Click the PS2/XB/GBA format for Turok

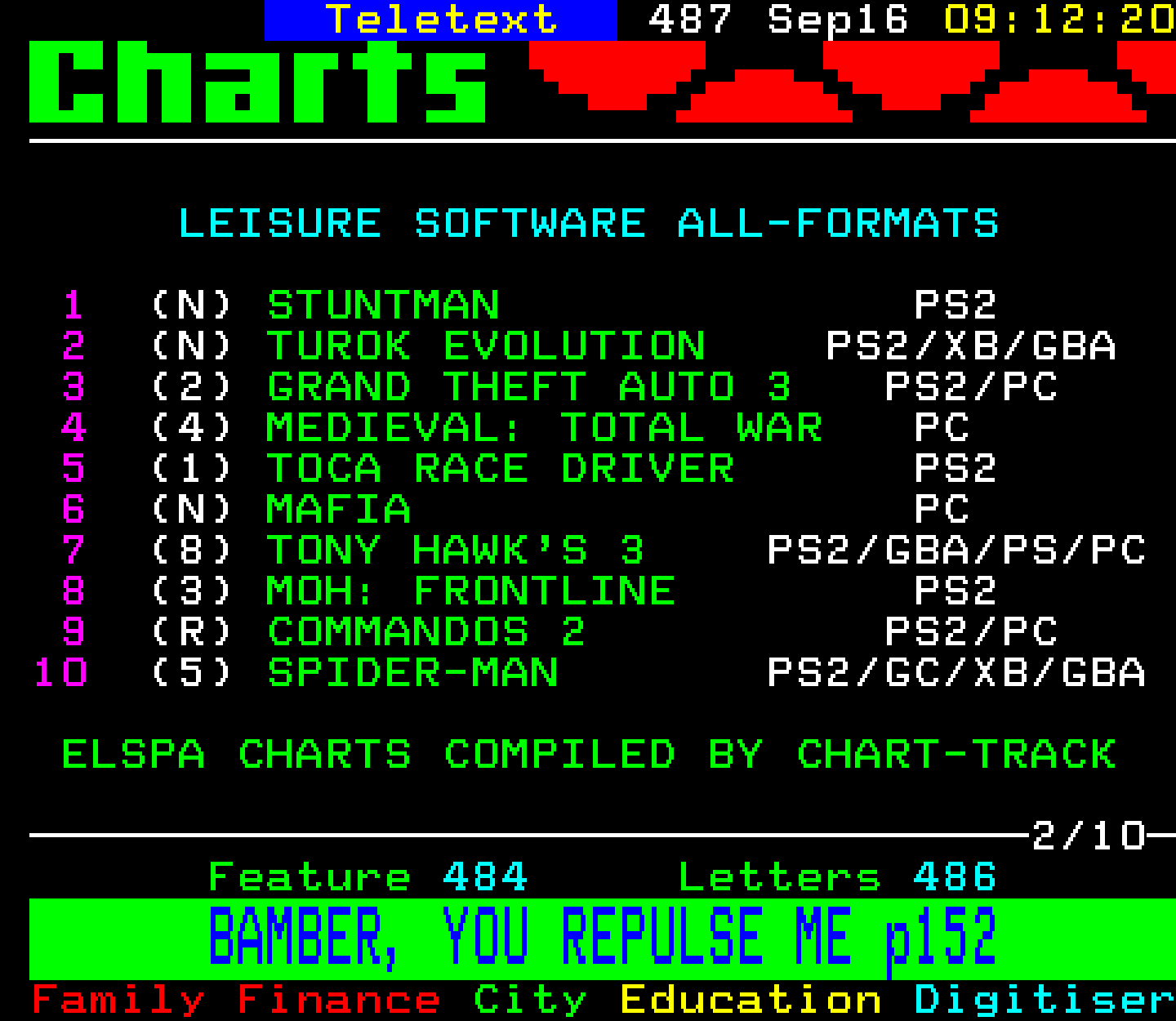971,346
